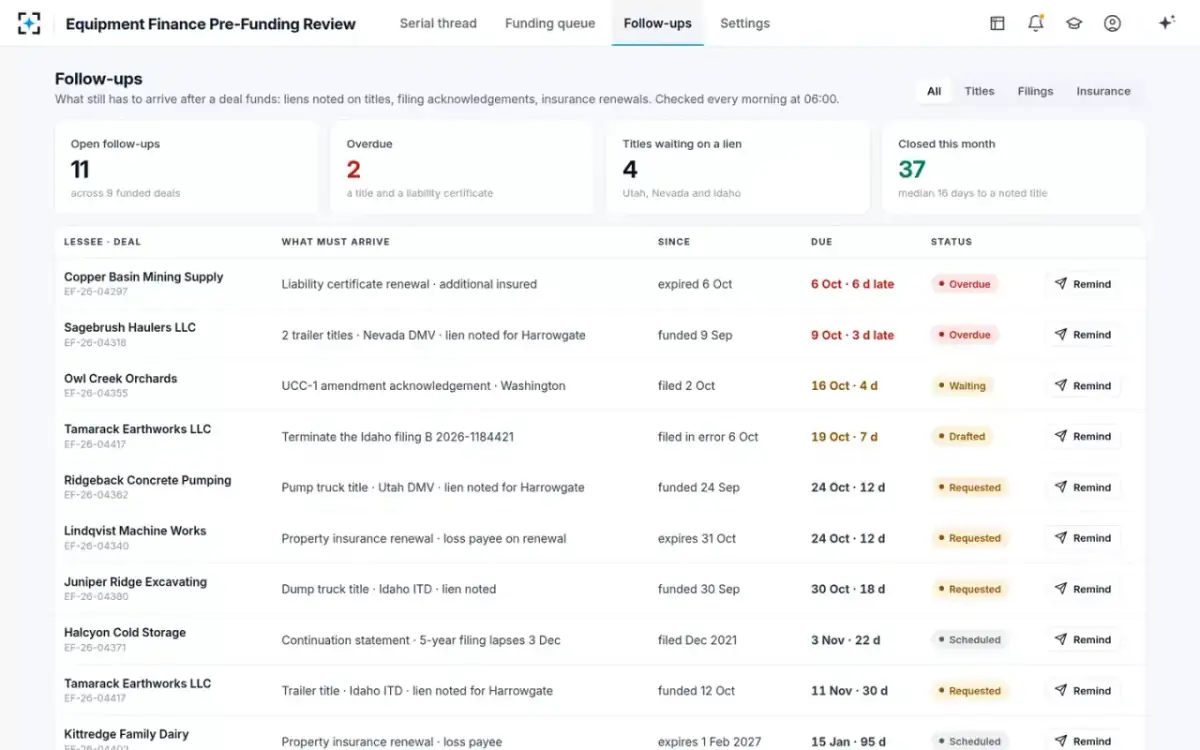This screenshot has width=1200, height=750.
Task: Open the user account icon
Action: [1112, 23]
